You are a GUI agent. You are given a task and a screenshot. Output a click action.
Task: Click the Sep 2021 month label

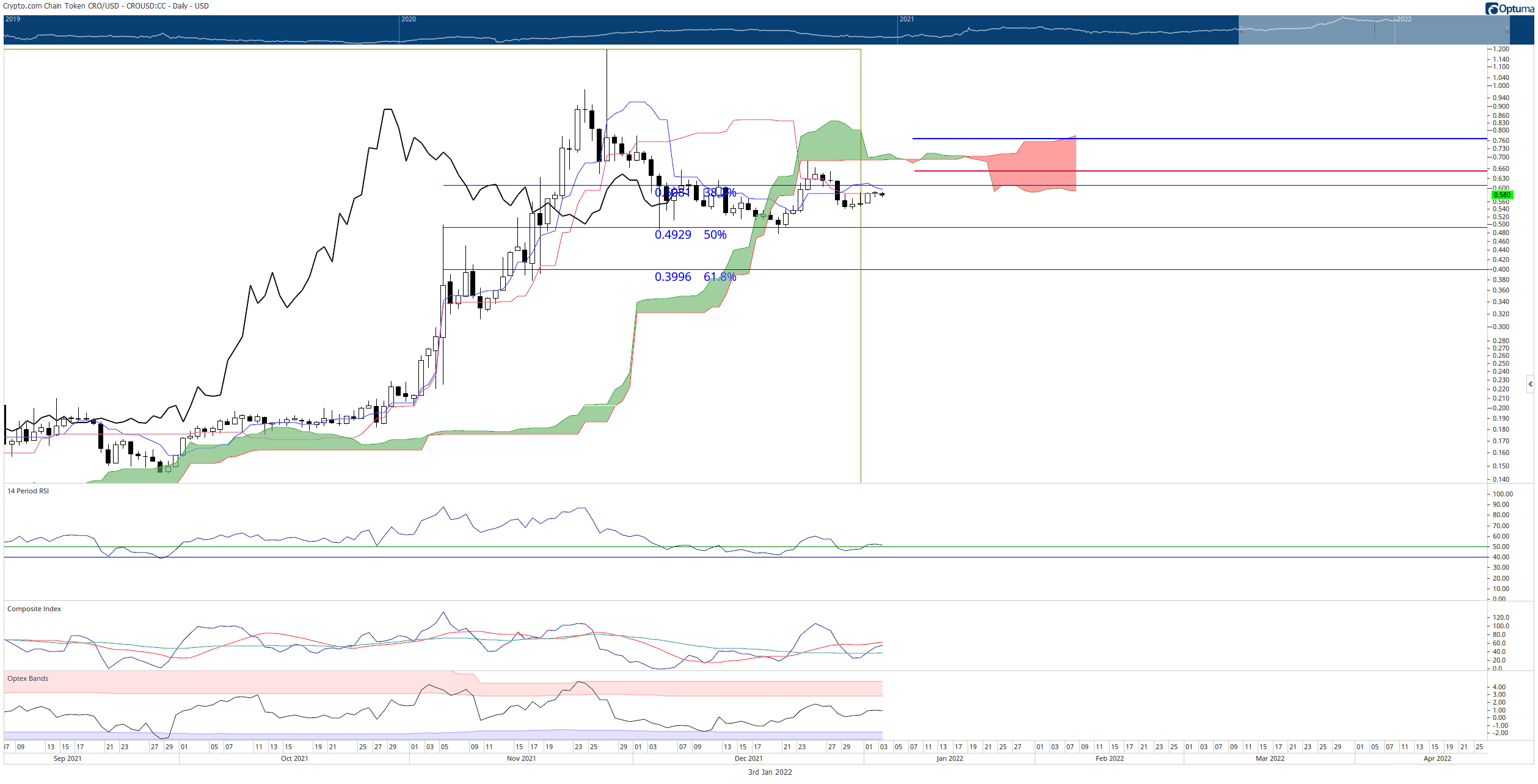coord(67,758)
